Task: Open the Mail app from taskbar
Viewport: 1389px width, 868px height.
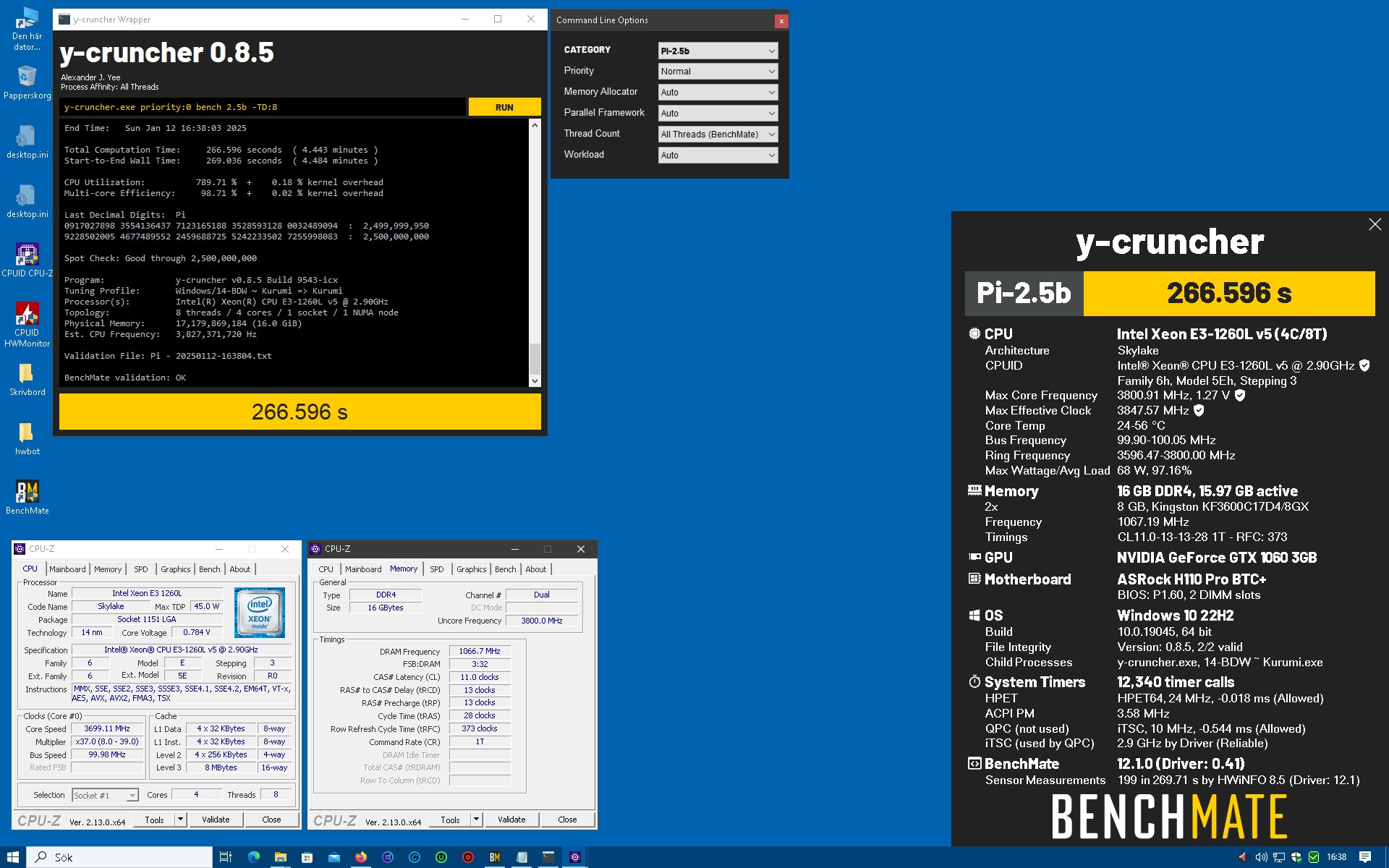Action: tap(334, 857)
